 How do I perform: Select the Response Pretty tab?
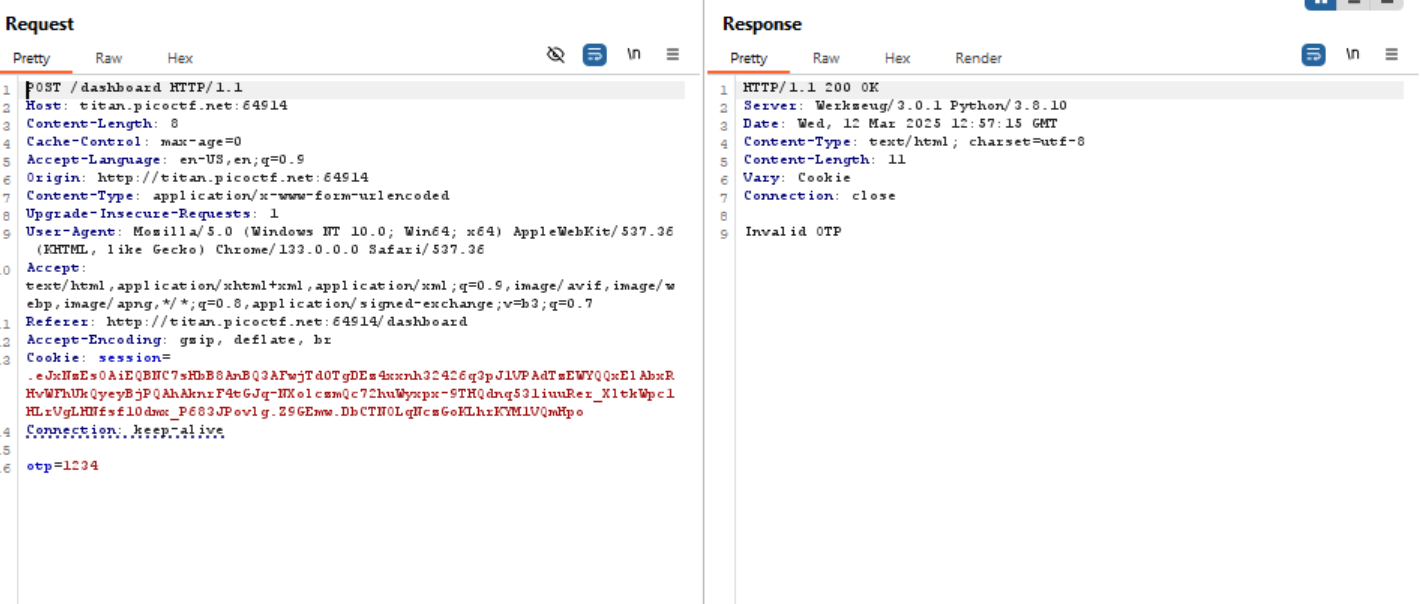748,58
